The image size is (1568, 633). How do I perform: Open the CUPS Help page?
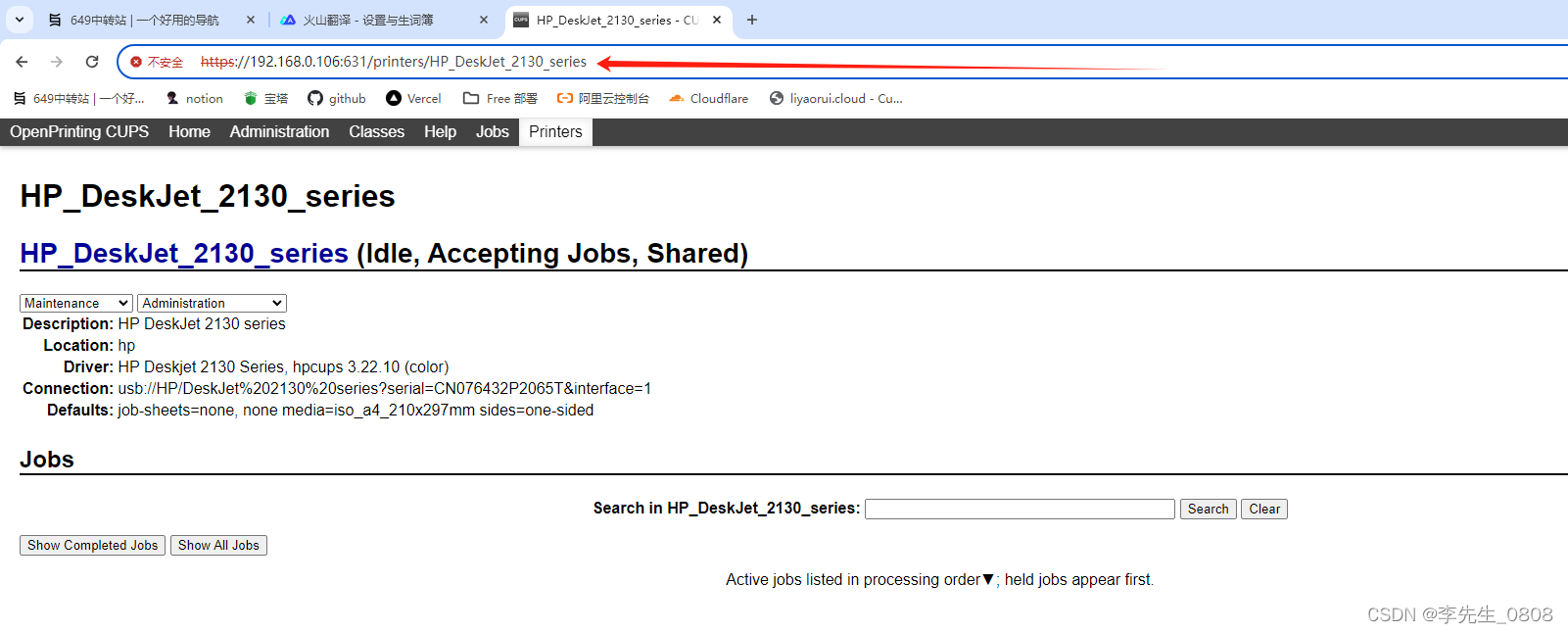440,131
